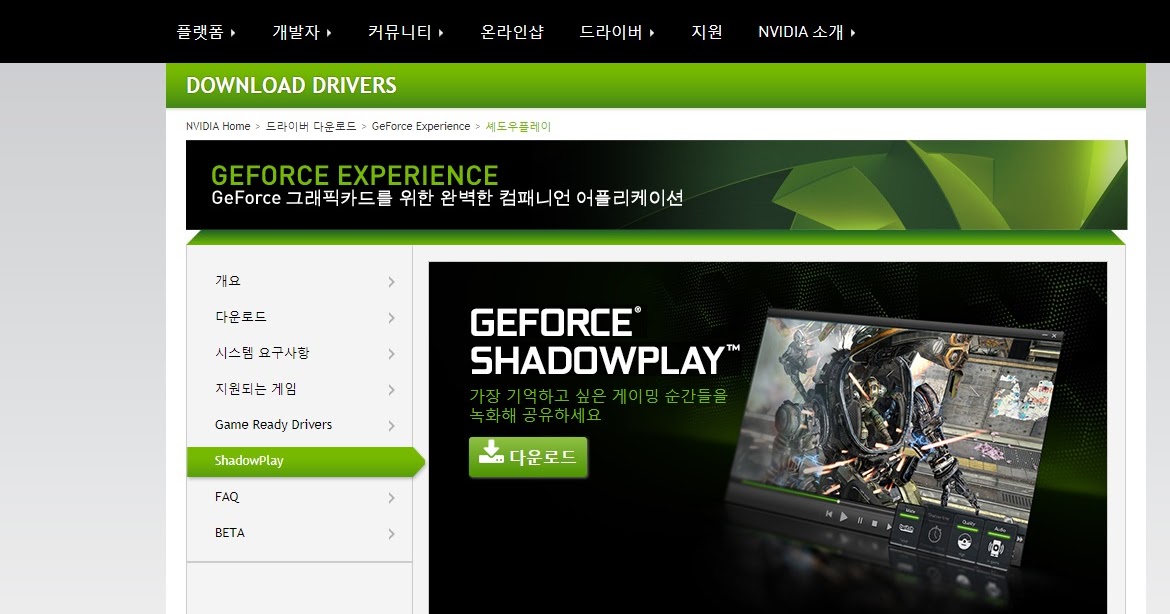Click the chevron arrow beside BETA
Screen dimensions: 1170x614
click(391, 533)
